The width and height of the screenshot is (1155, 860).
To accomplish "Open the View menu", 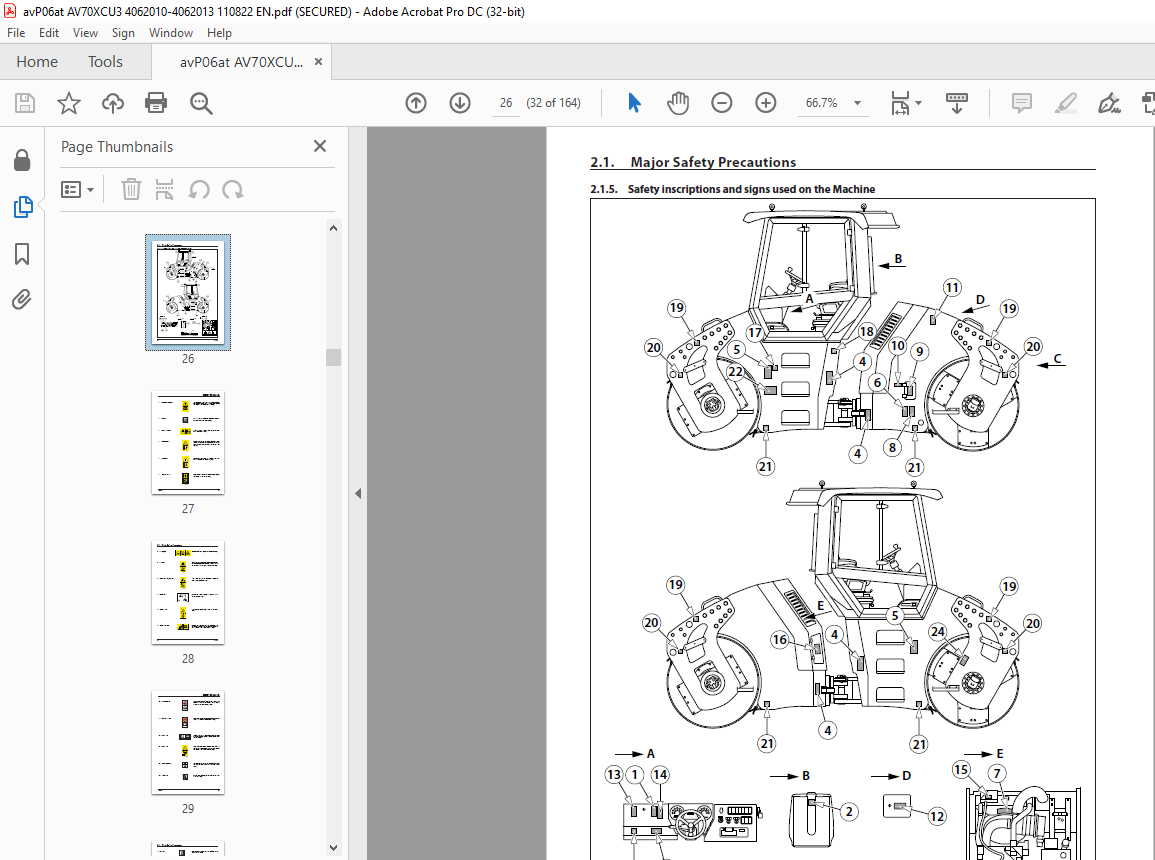I will pyautogui.click(x=85, y=32).
